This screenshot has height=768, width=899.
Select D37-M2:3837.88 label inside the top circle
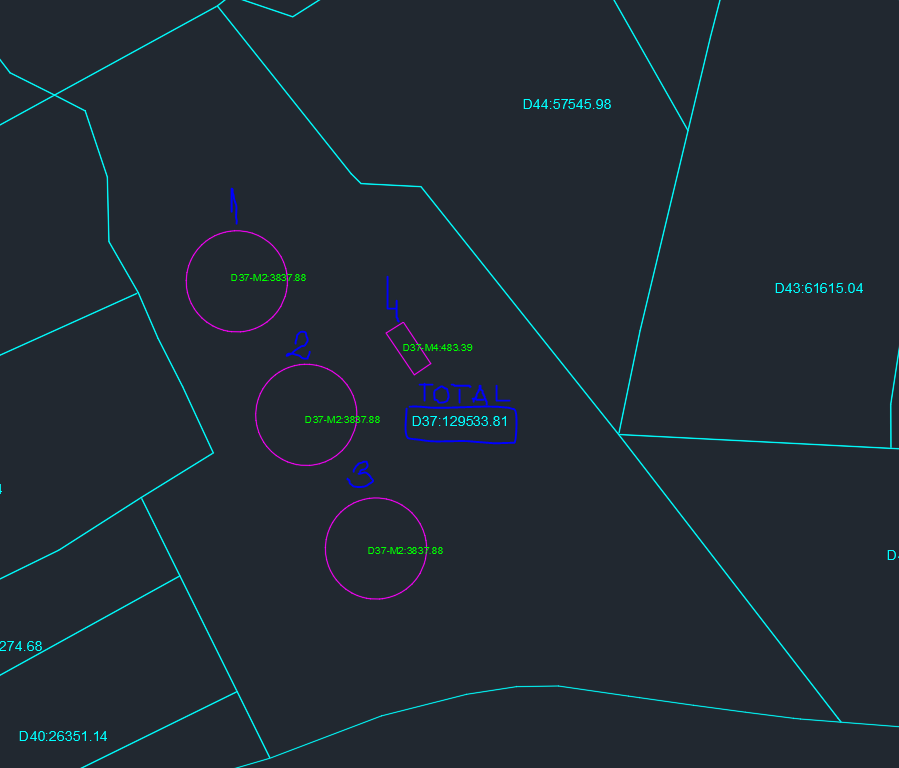point(268,277)
